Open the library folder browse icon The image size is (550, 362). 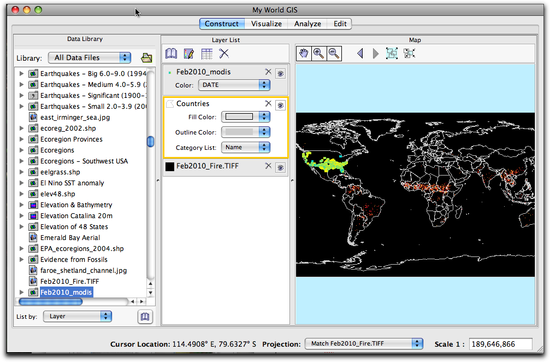tap(147, 58)
